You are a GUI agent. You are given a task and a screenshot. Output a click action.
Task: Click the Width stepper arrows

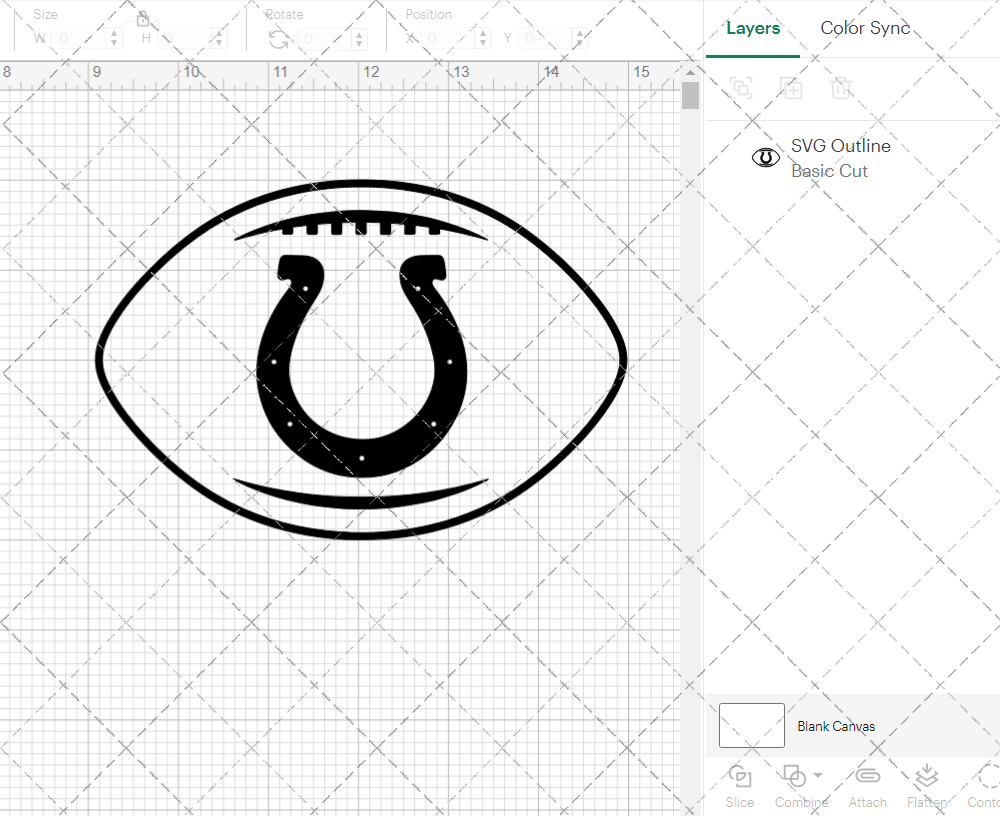point(114,39)
